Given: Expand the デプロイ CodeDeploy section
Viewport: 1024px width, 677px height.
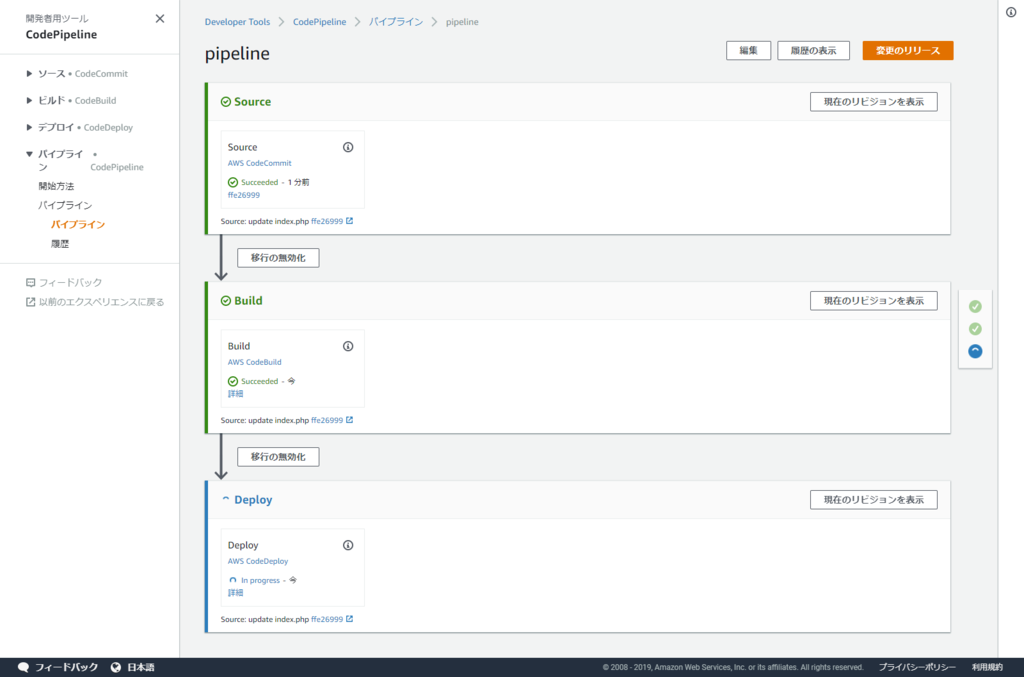Looking at the screenshot, I should (29, 127).
